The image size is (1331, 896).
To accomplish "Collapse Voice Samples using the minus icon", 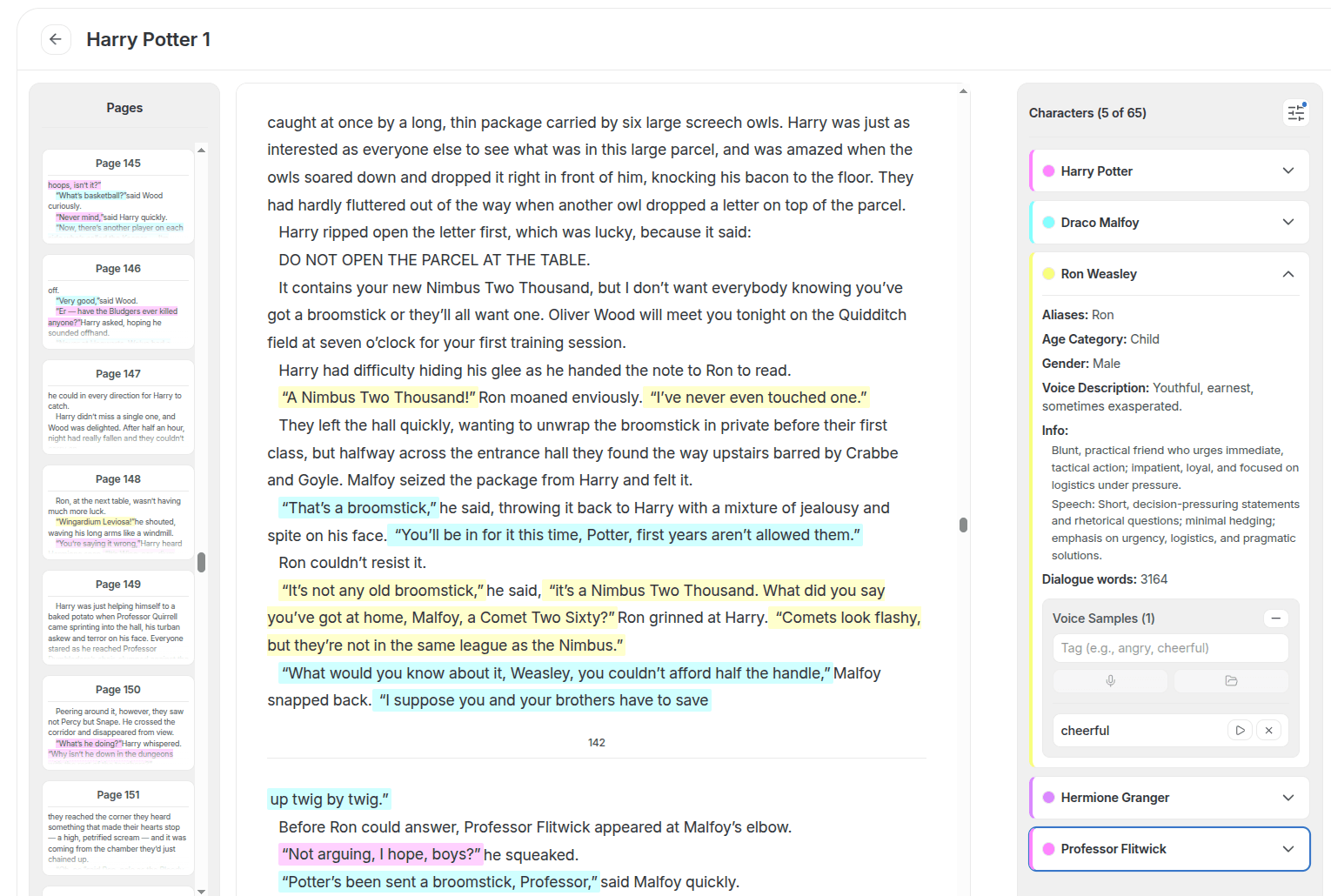I will [x=1275, y=618].
